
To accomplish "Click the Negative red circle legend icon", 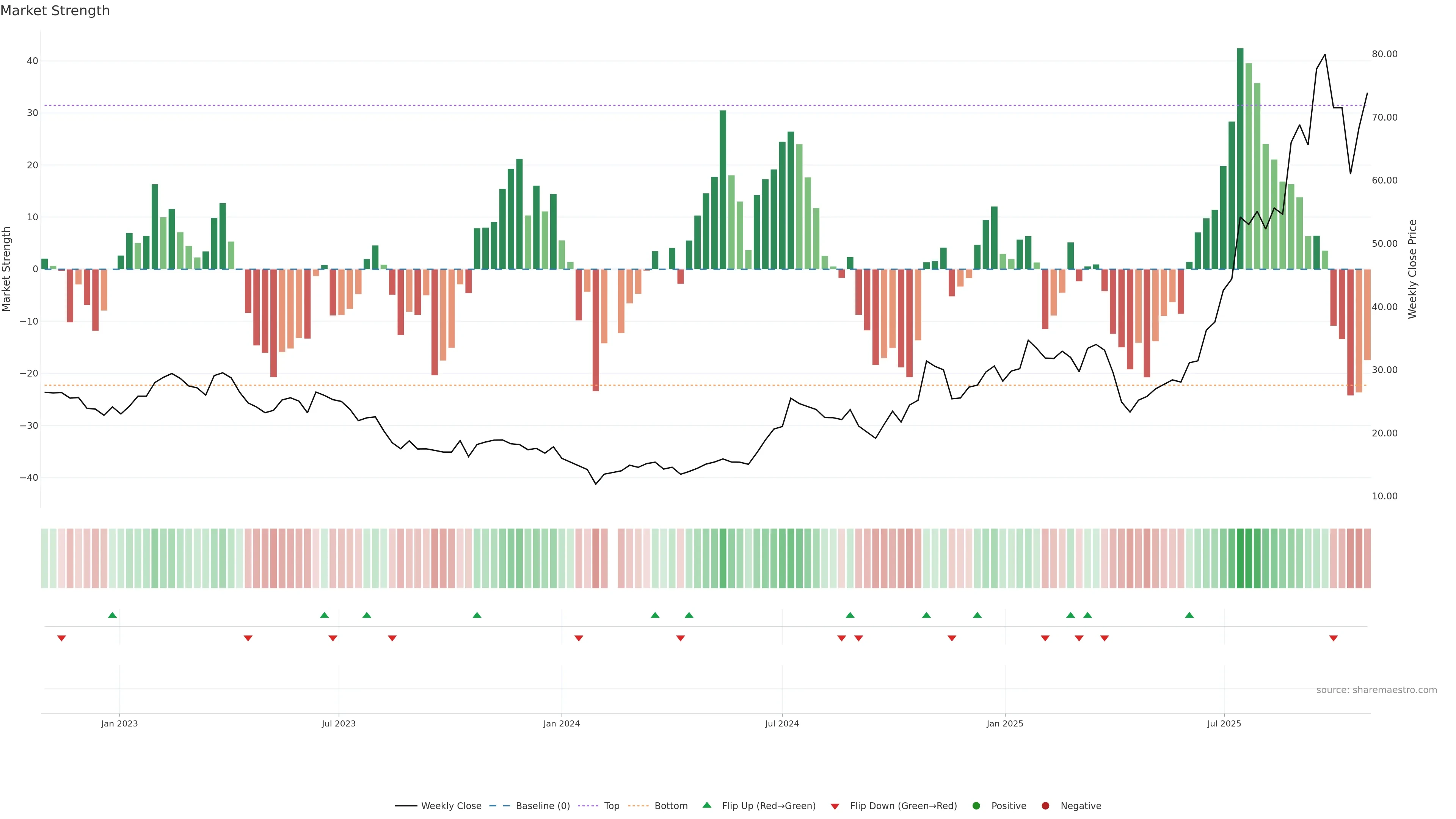I will click(1045, 805).
